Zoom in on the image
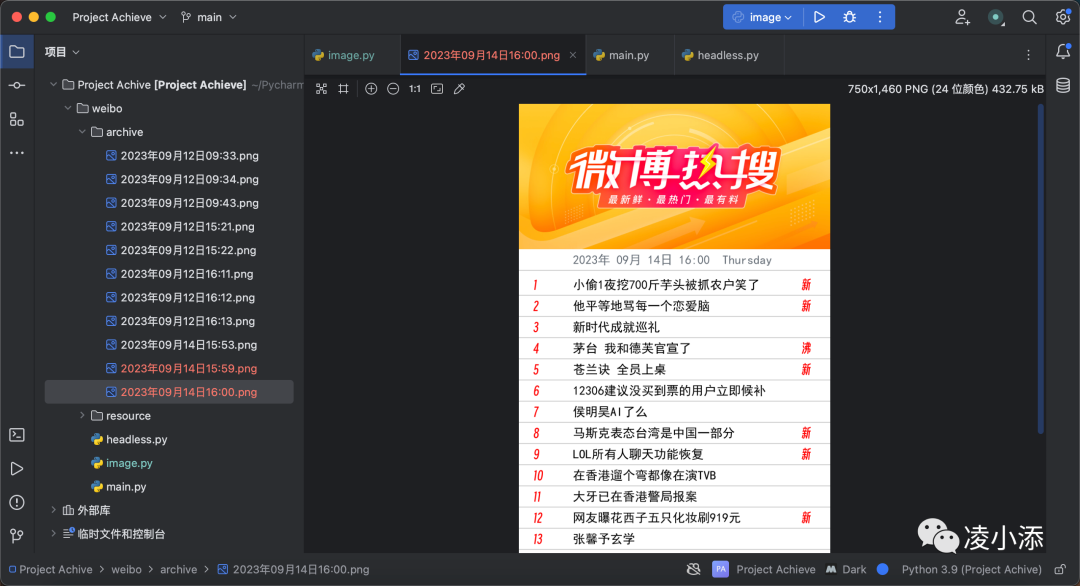This screenshot has width=1080, height=586. tap(371, 89)
